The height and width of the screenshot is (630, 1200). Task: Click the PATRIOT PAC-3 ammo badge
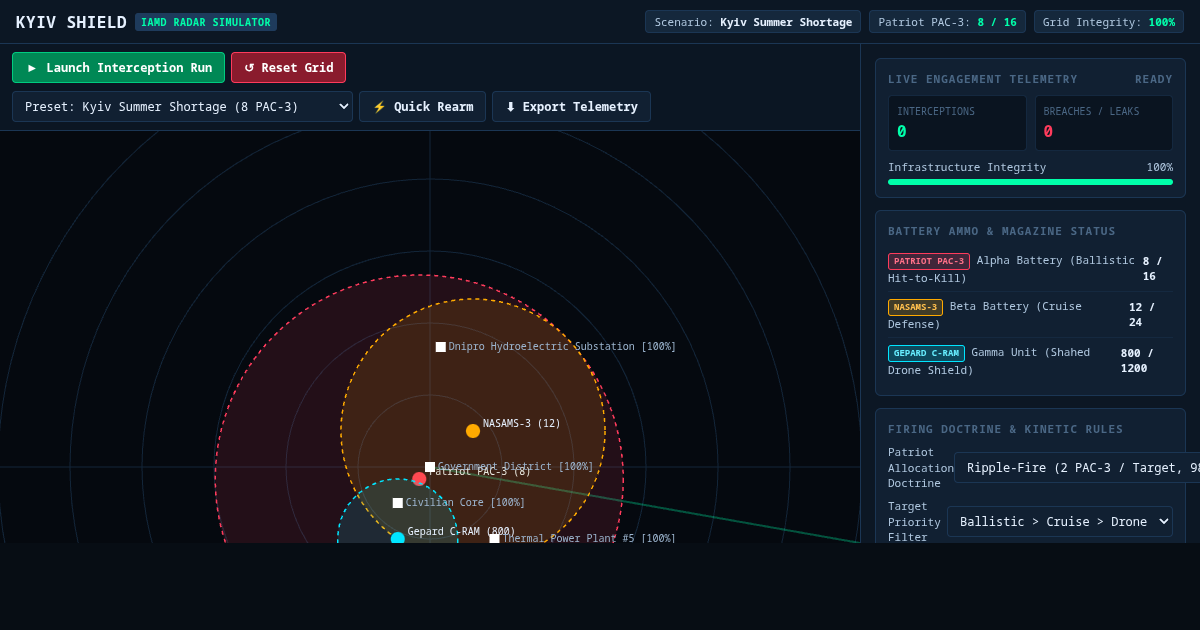coord(929,261)
